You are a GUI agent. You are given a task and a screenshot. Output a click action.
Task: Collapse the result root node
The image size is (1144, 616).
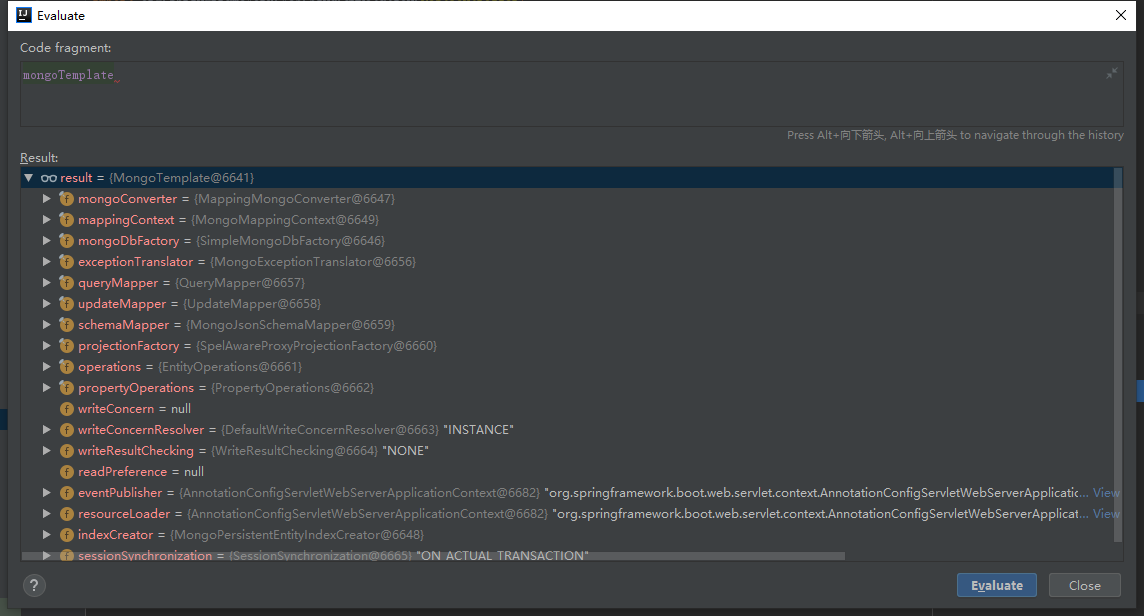[29, 178]
